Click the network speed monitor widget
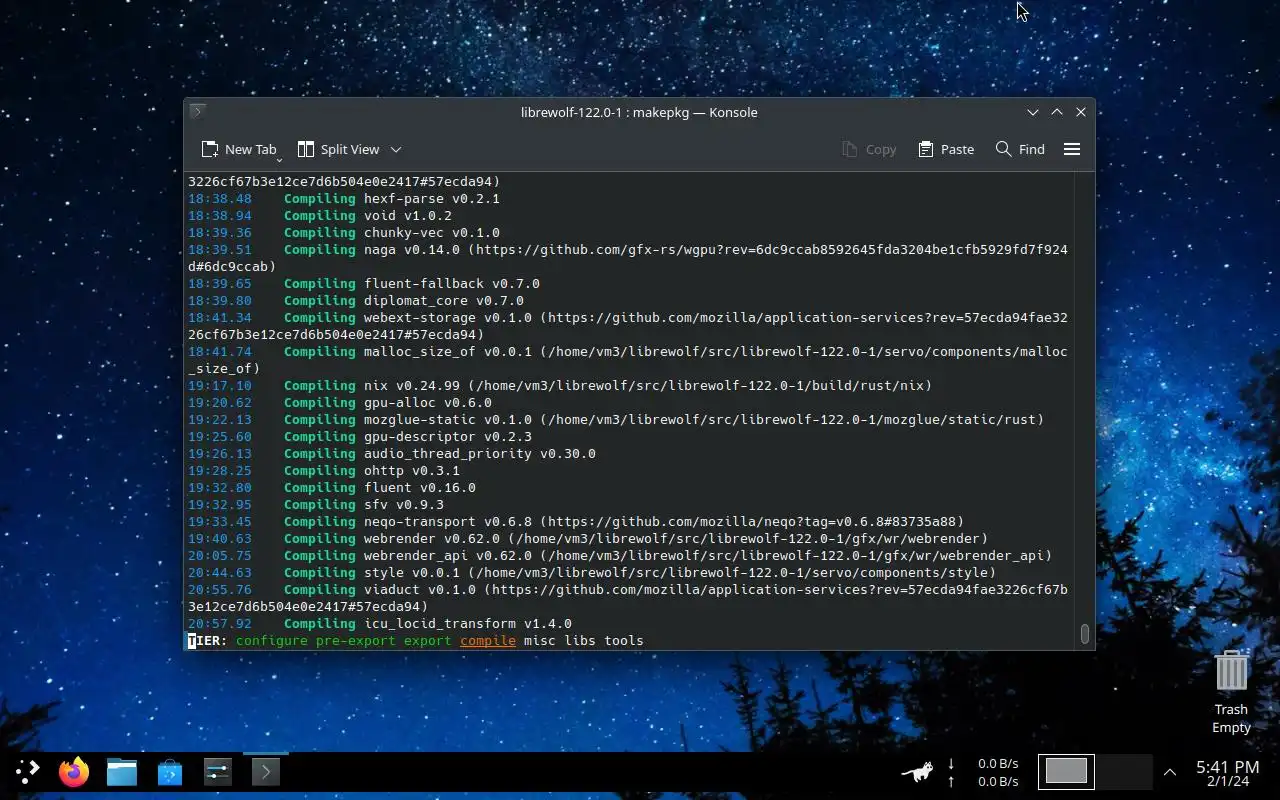 coord(984,772)
